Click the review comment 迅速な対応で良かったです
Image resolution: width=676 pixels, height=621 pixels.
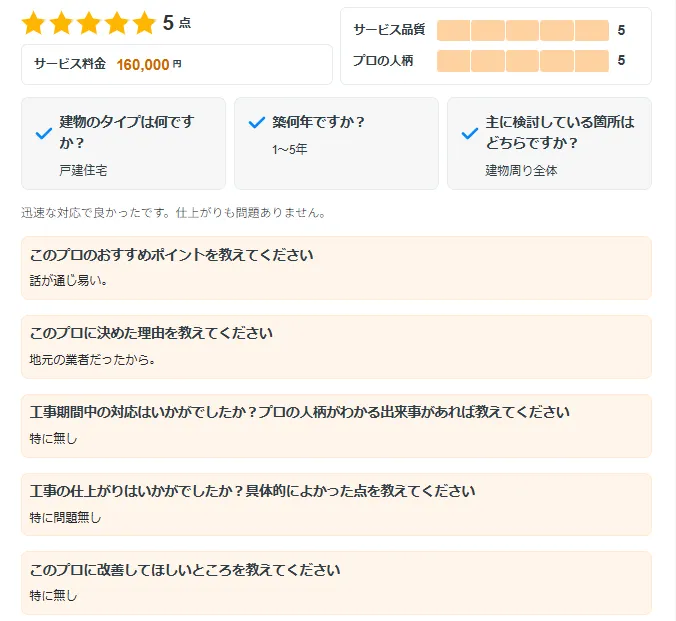coord(173,213)
